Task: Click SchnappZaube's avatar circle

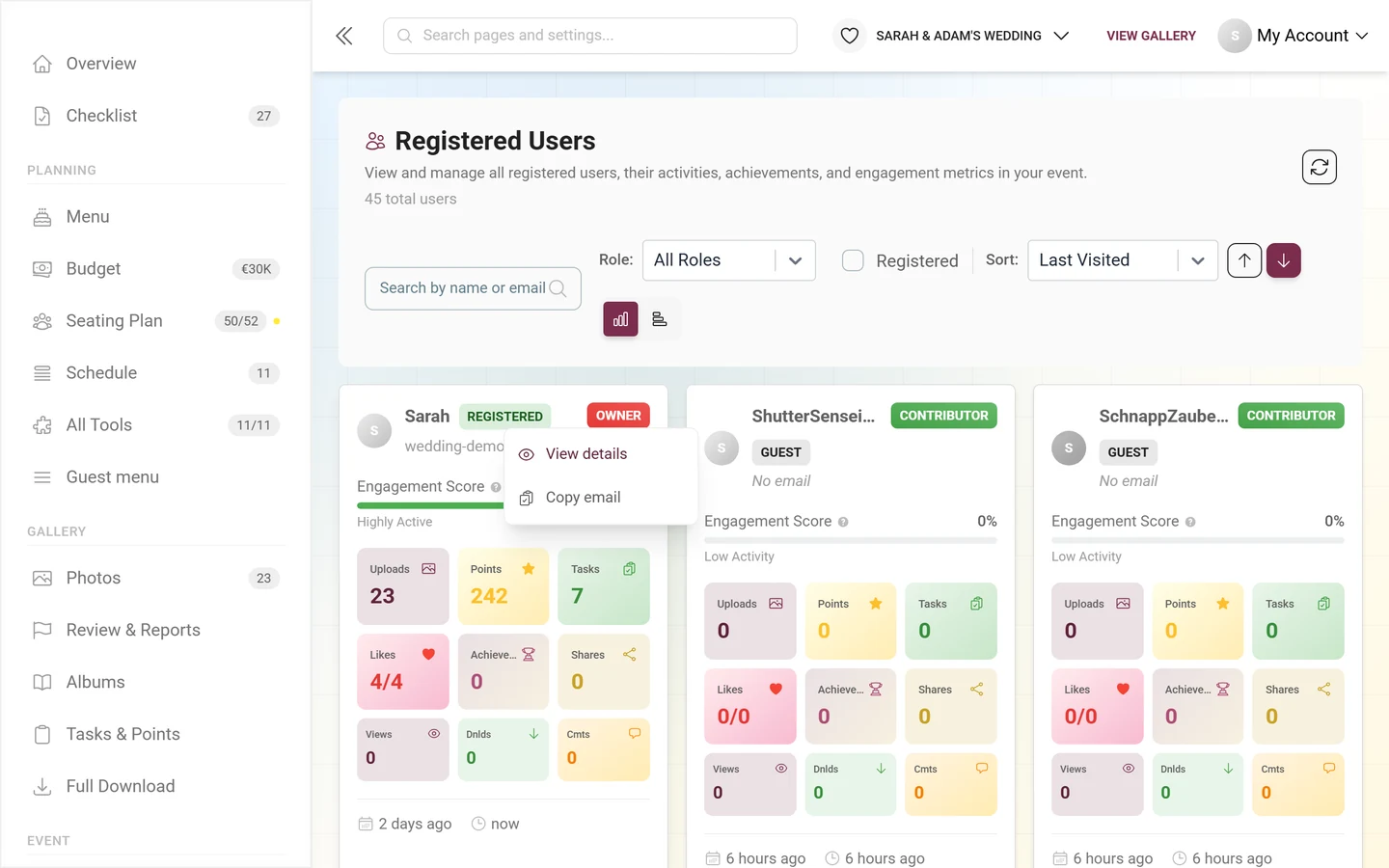Action: (1069, 448)
